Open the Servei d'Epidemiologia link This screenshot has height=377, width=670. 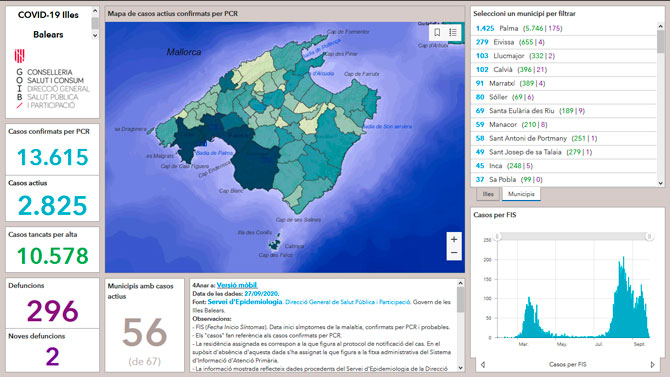[245, 302]
